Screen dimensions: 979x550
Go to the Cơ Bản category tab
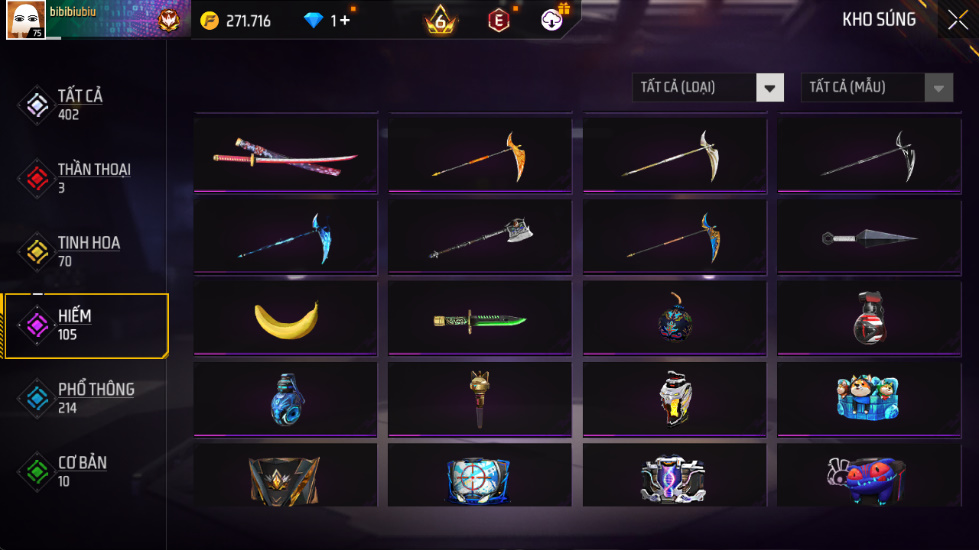coord(84,471)
